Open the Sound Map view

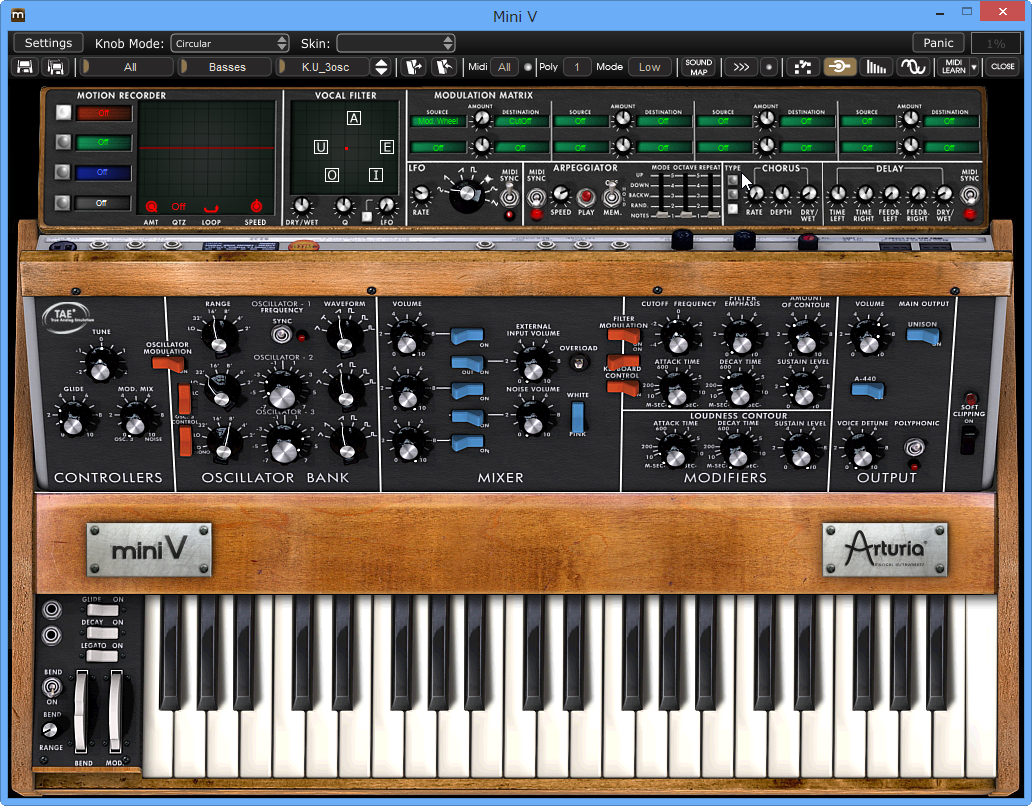(x=698, y=66)
